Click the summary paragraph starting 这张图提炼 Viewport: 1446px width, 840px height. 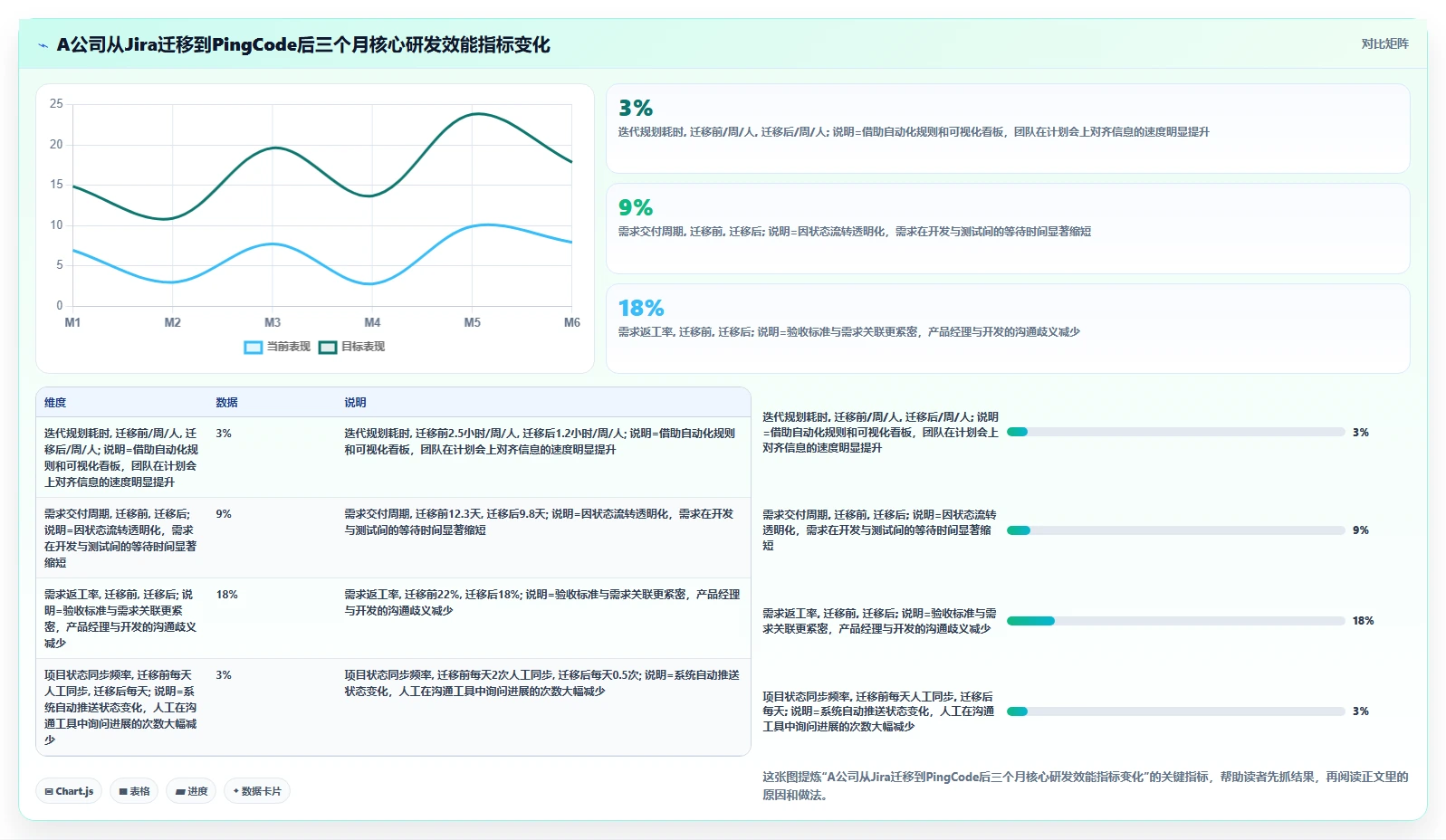(1085, 786)
